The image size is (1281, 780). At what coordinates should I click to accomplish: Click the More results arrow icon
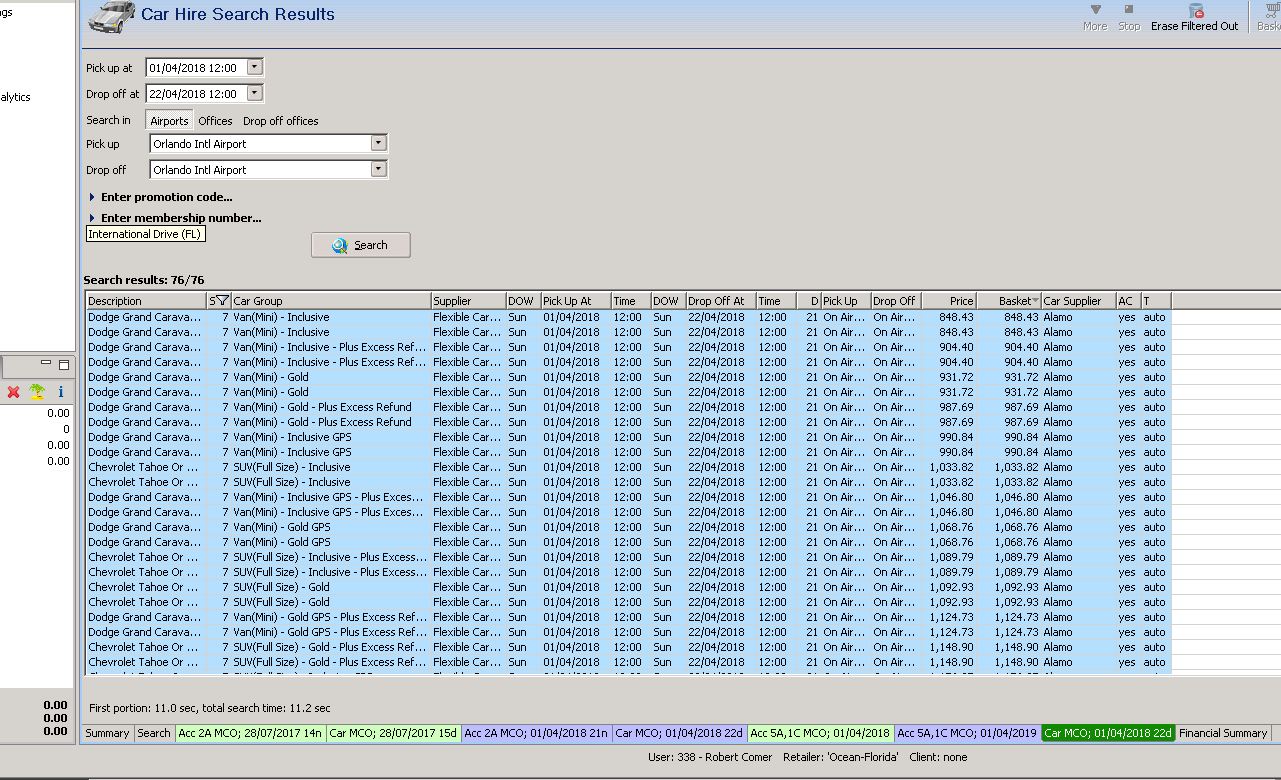point(1095,10)
